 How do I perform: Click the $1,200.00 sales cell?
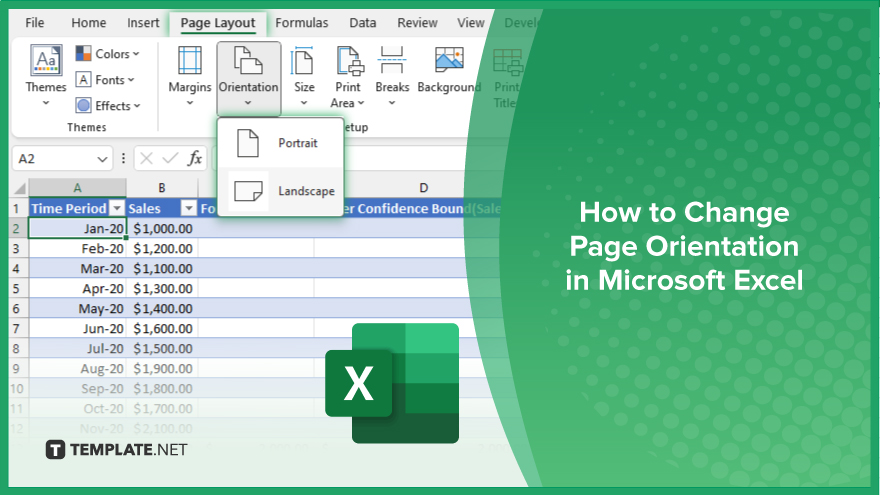pyautogui.click(x=162, y=249)
